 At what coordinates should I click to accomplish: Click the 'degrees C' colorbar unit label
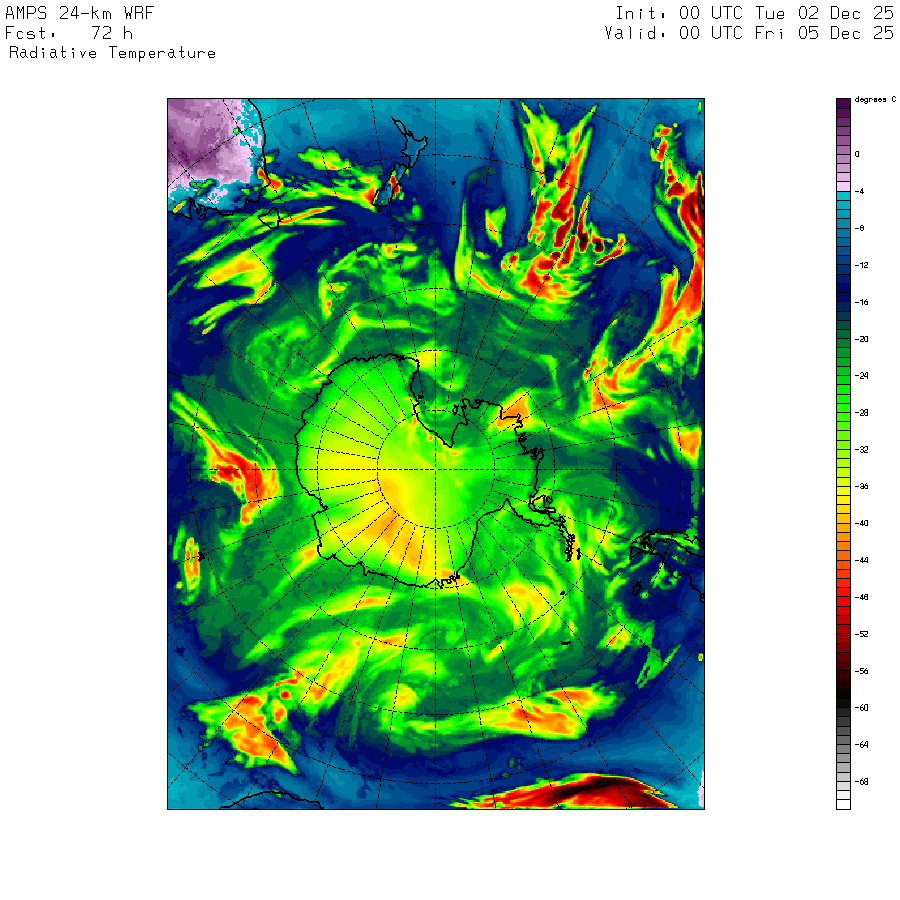(x=875, y=99)
